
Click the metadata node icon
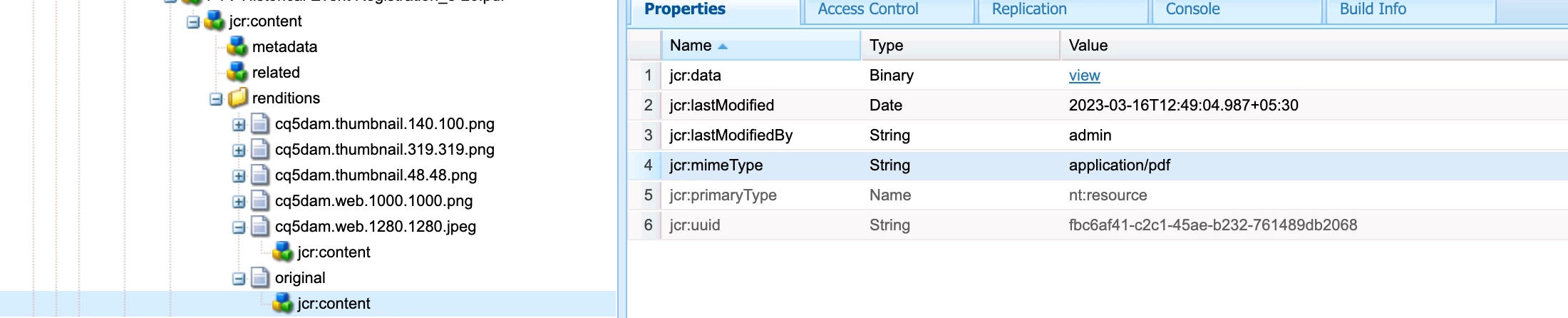[x=237, y=47]
